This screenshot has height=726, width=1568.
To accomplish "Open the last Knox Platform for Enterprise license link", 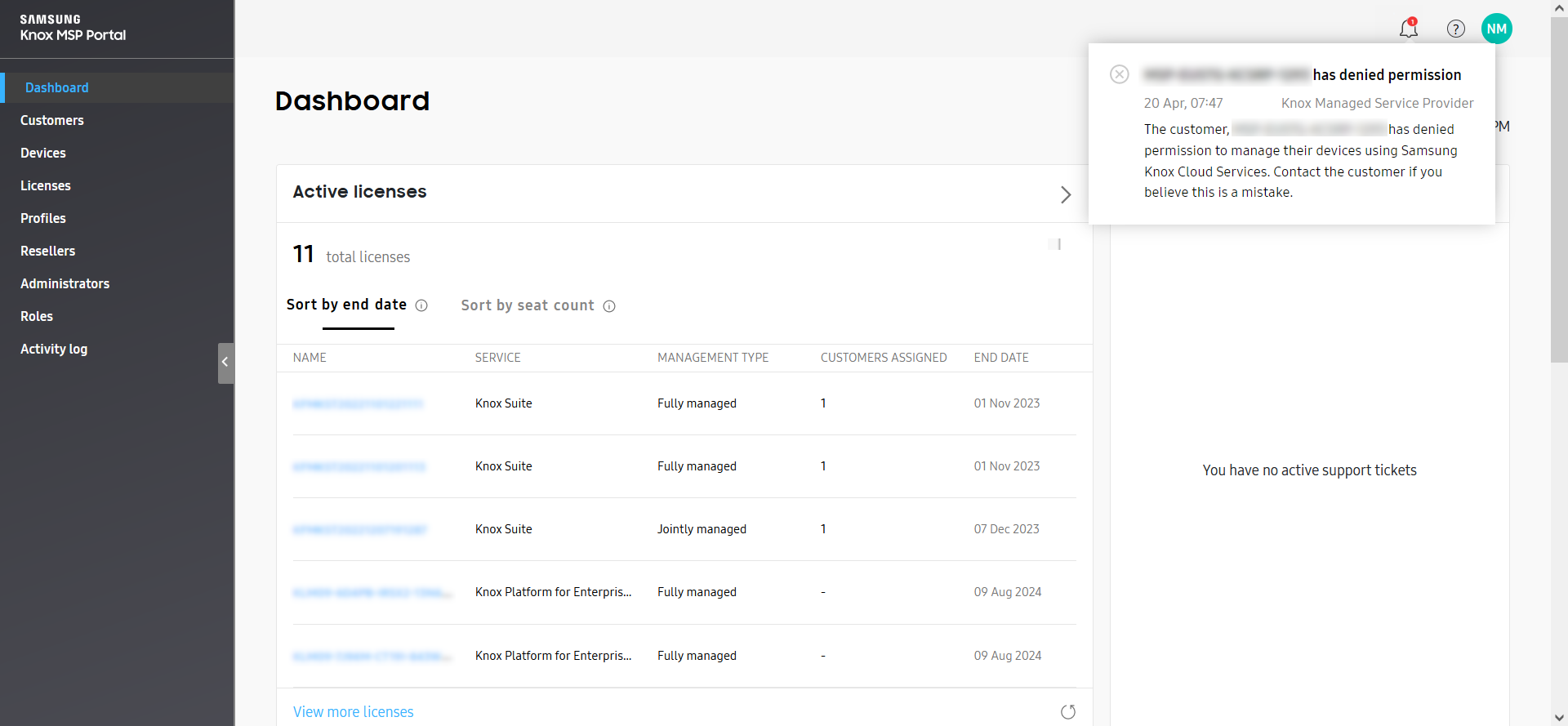I will pos(372,656).
